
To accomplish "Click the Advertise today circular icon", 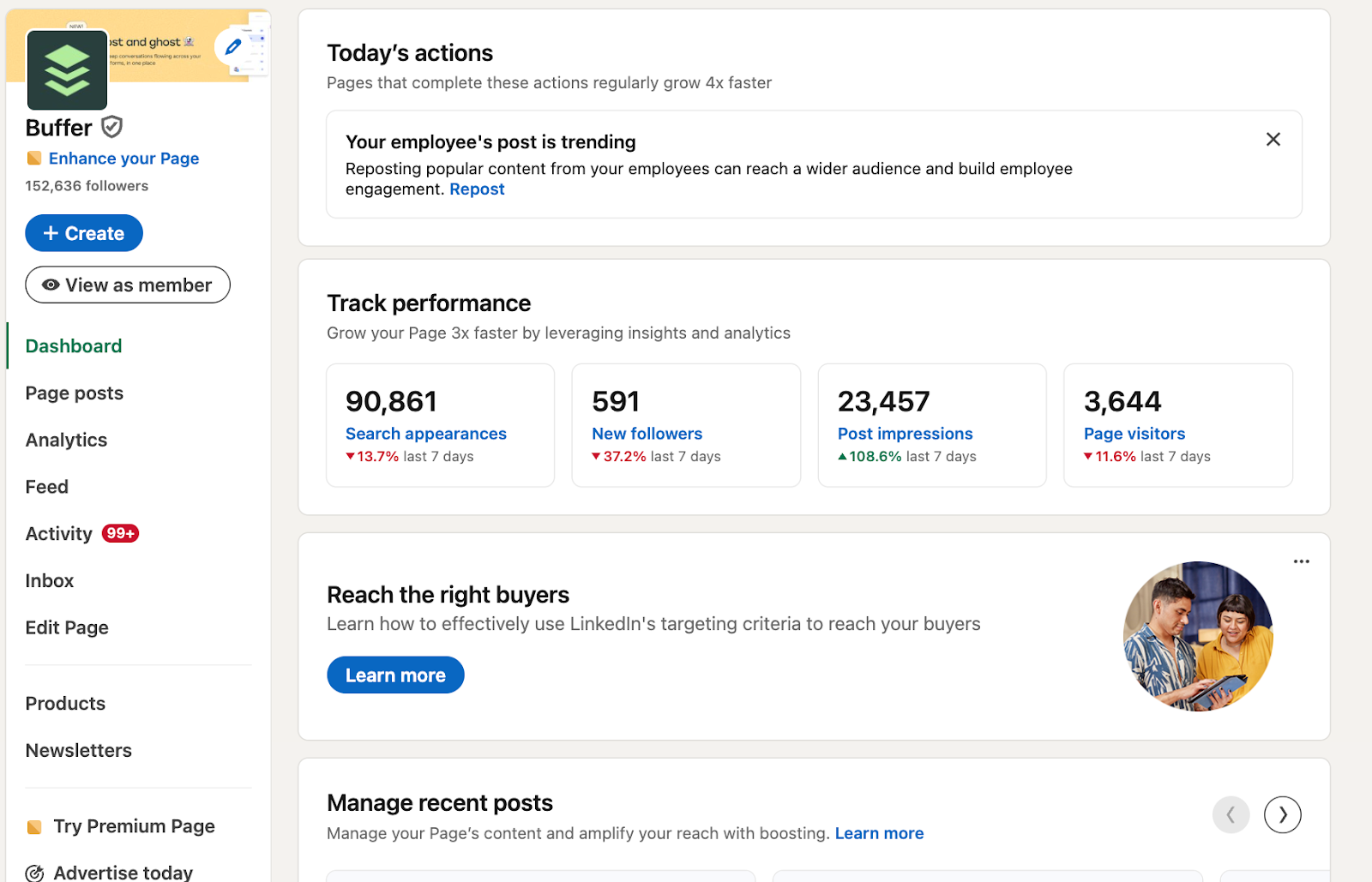I will coord(35,872).
